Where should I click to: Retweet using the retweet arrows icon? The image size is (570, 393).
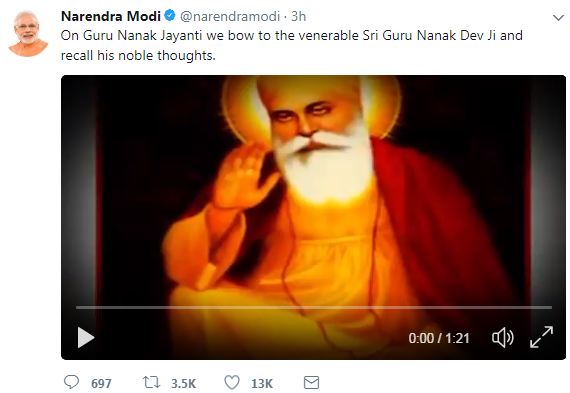151,382
